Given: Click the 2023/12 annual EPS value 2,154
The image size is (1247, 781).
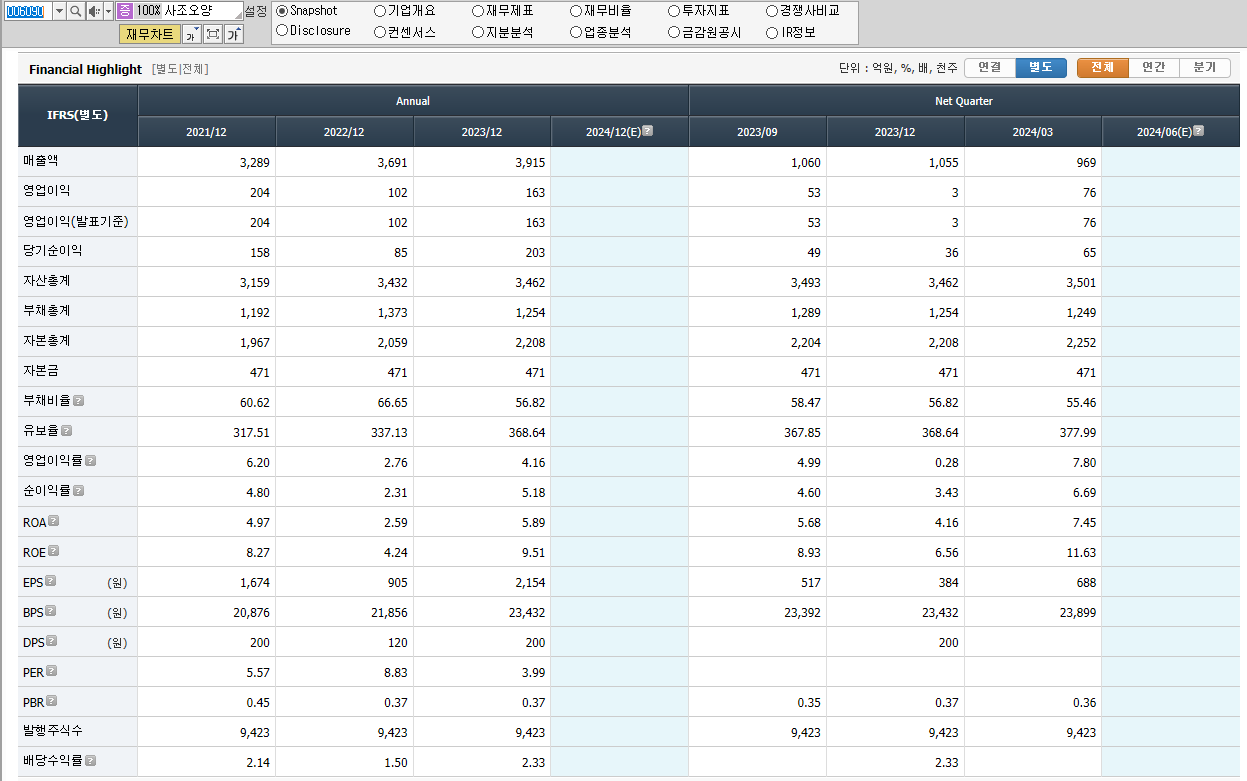Looking at the screenshot, I should (x=528, y=582).
